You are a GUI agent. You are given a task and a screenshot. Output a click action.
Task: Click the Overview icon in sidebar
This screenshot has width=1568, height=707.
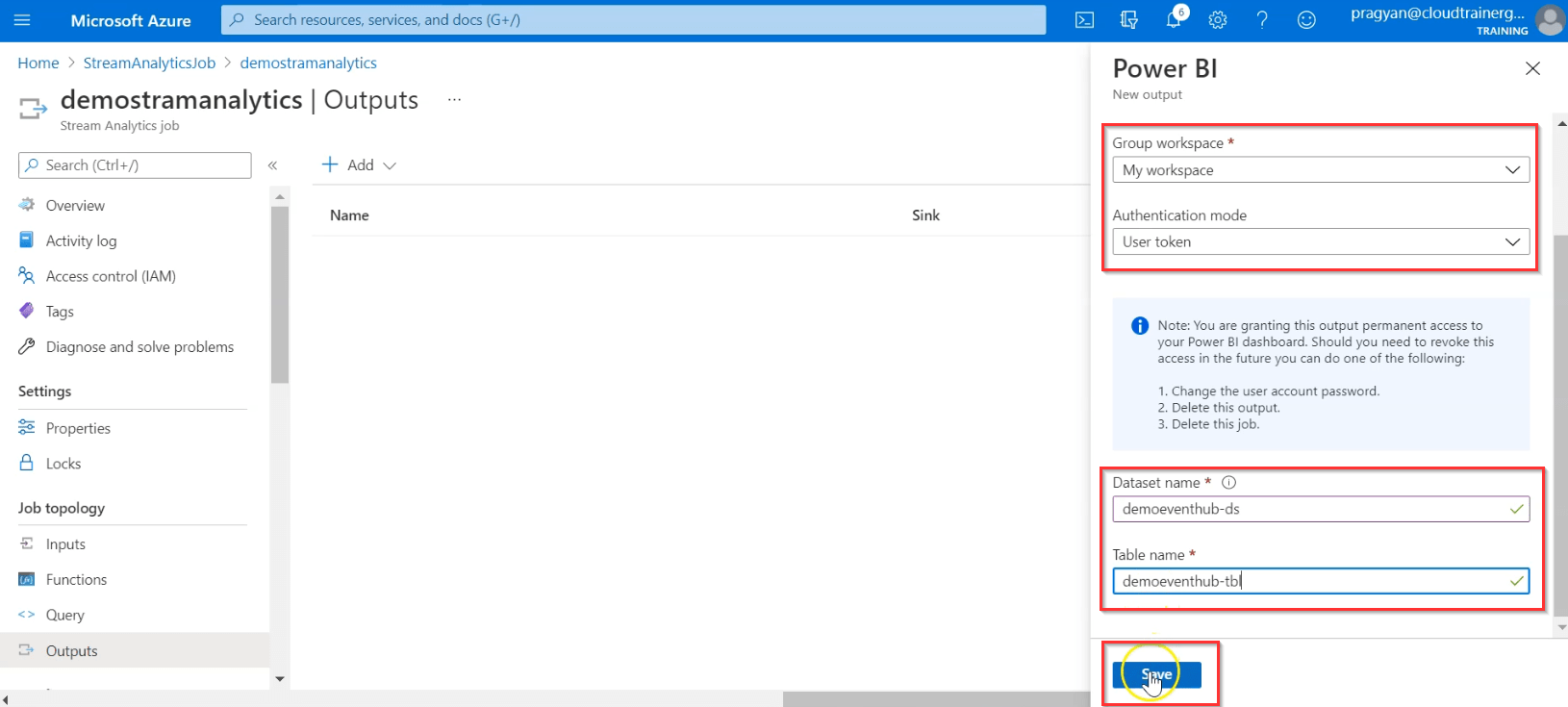pos(27,205)
